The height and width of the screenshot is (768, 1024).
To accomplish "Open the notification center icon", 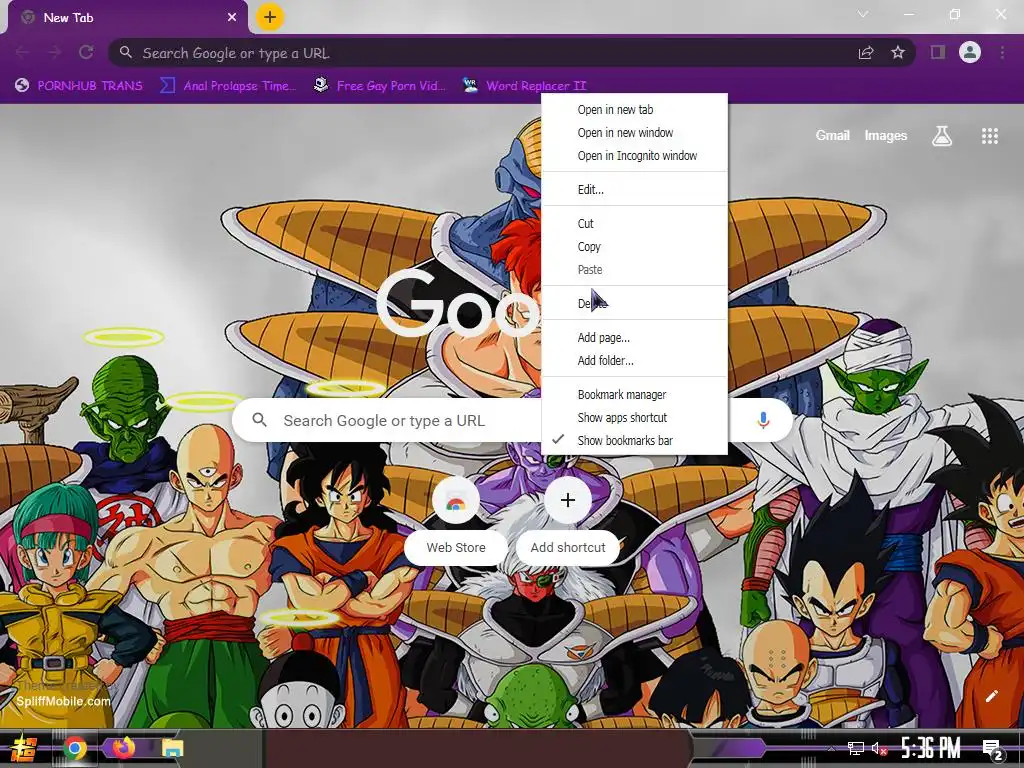I will pyautogui.click(x=993, y=749).
